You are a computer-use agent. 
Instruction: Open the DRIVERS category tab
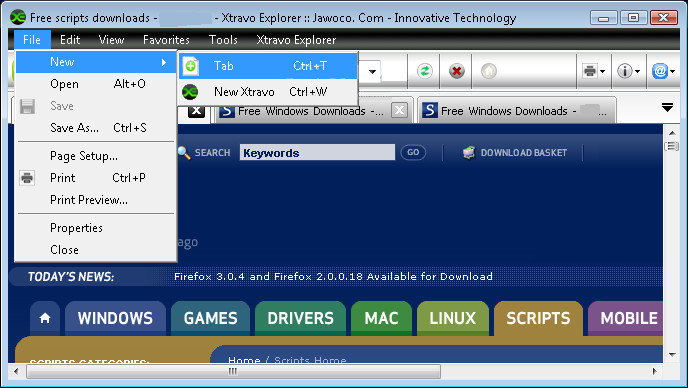point(300,318)
